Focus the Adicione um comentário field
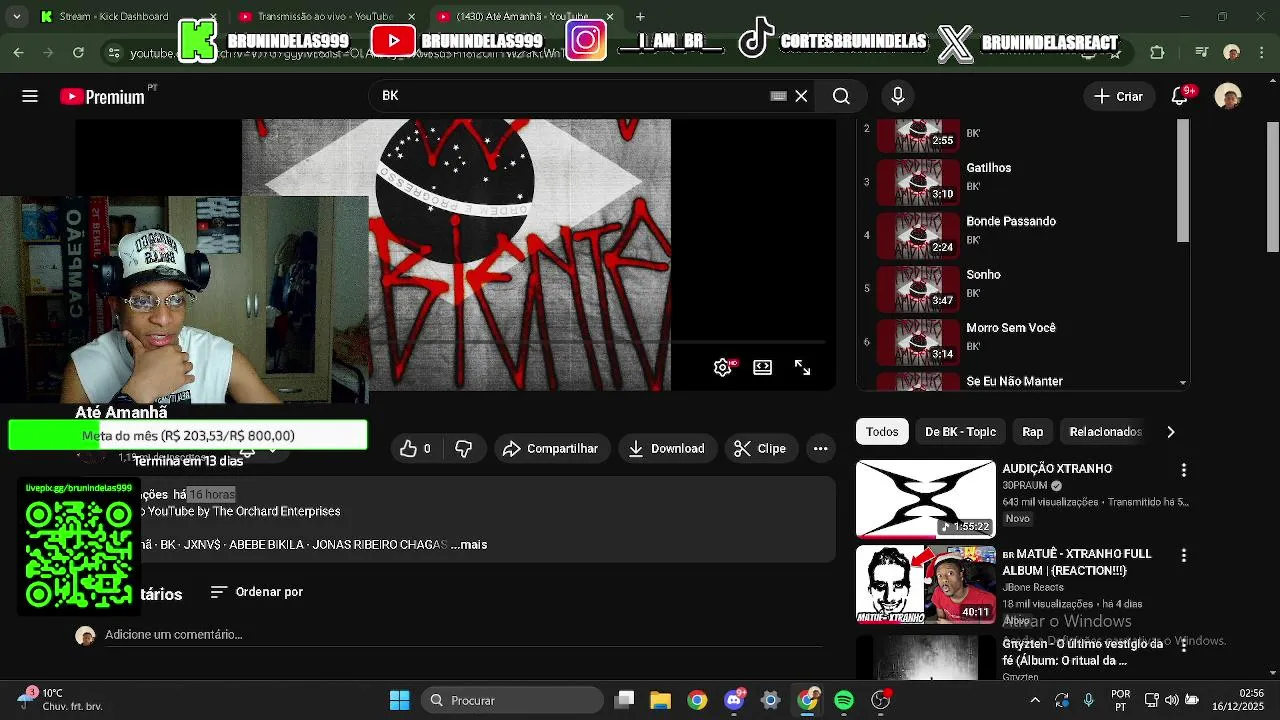Viewport: 1280px width, 720px height. tap(463, 635)
